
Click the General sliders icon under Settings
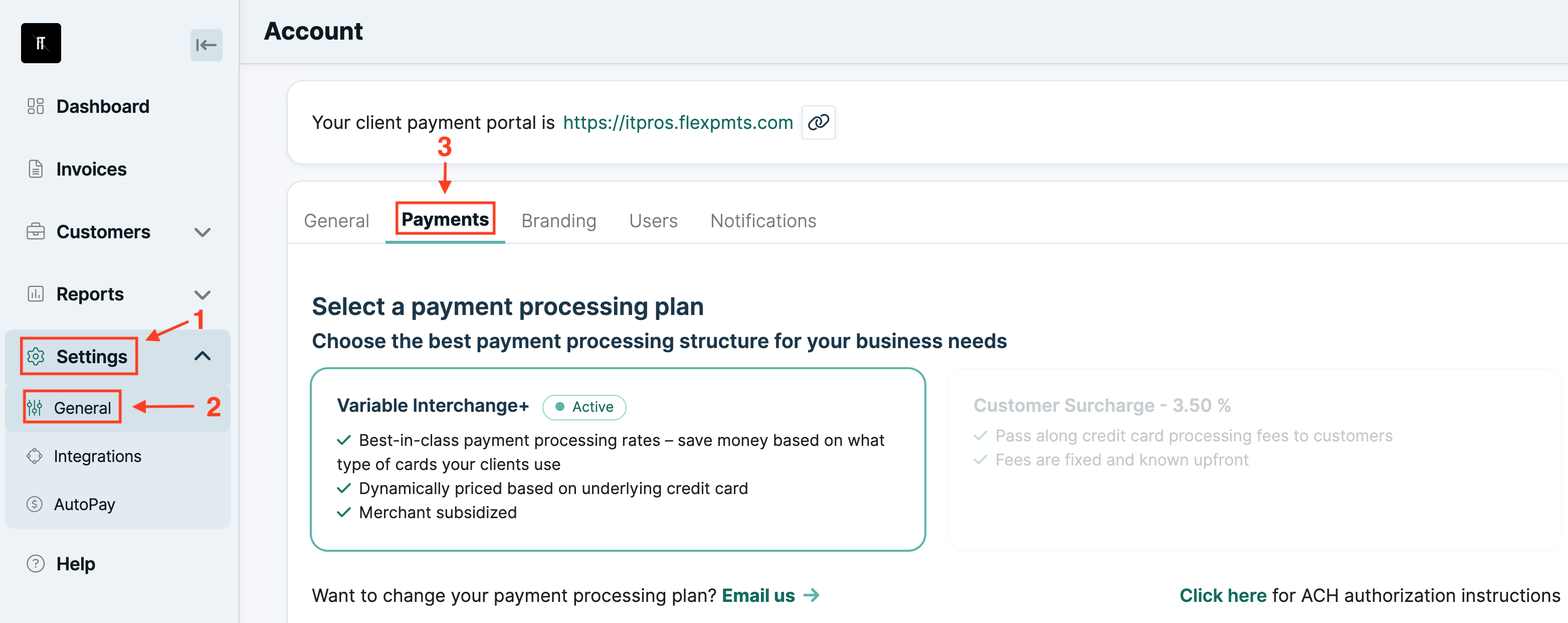click(36, 407)
